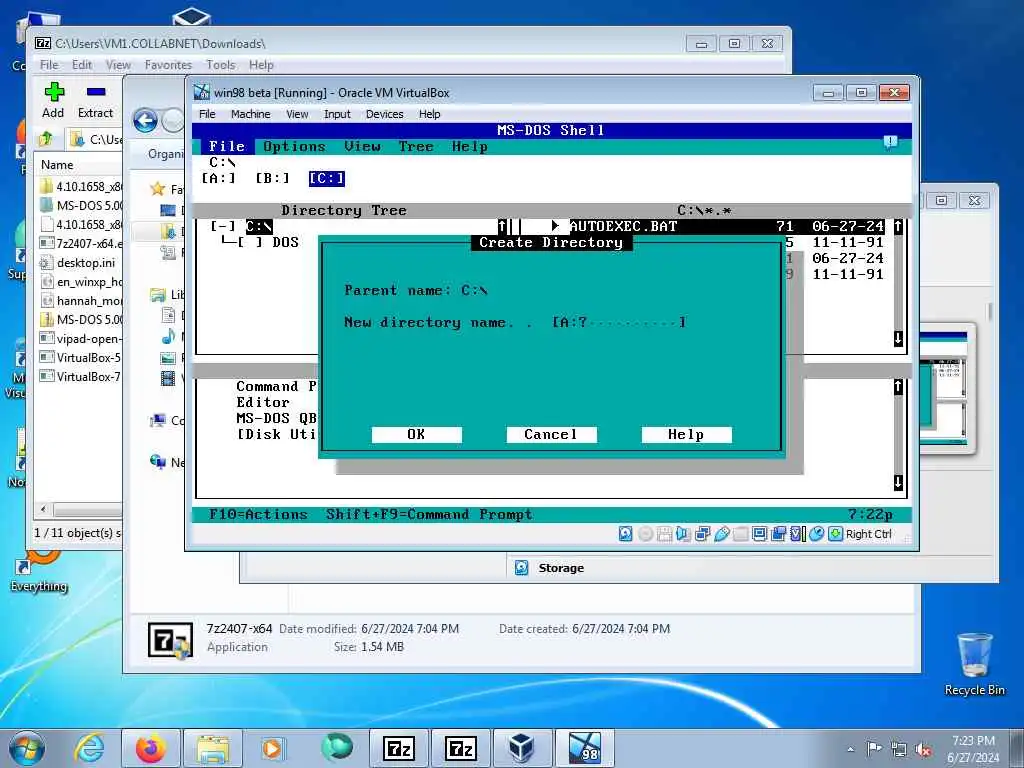The height and width of the screenshot is (768, 1024).
Task: Select drive C: in MS-DOS Shell
Action: [327, 178]
